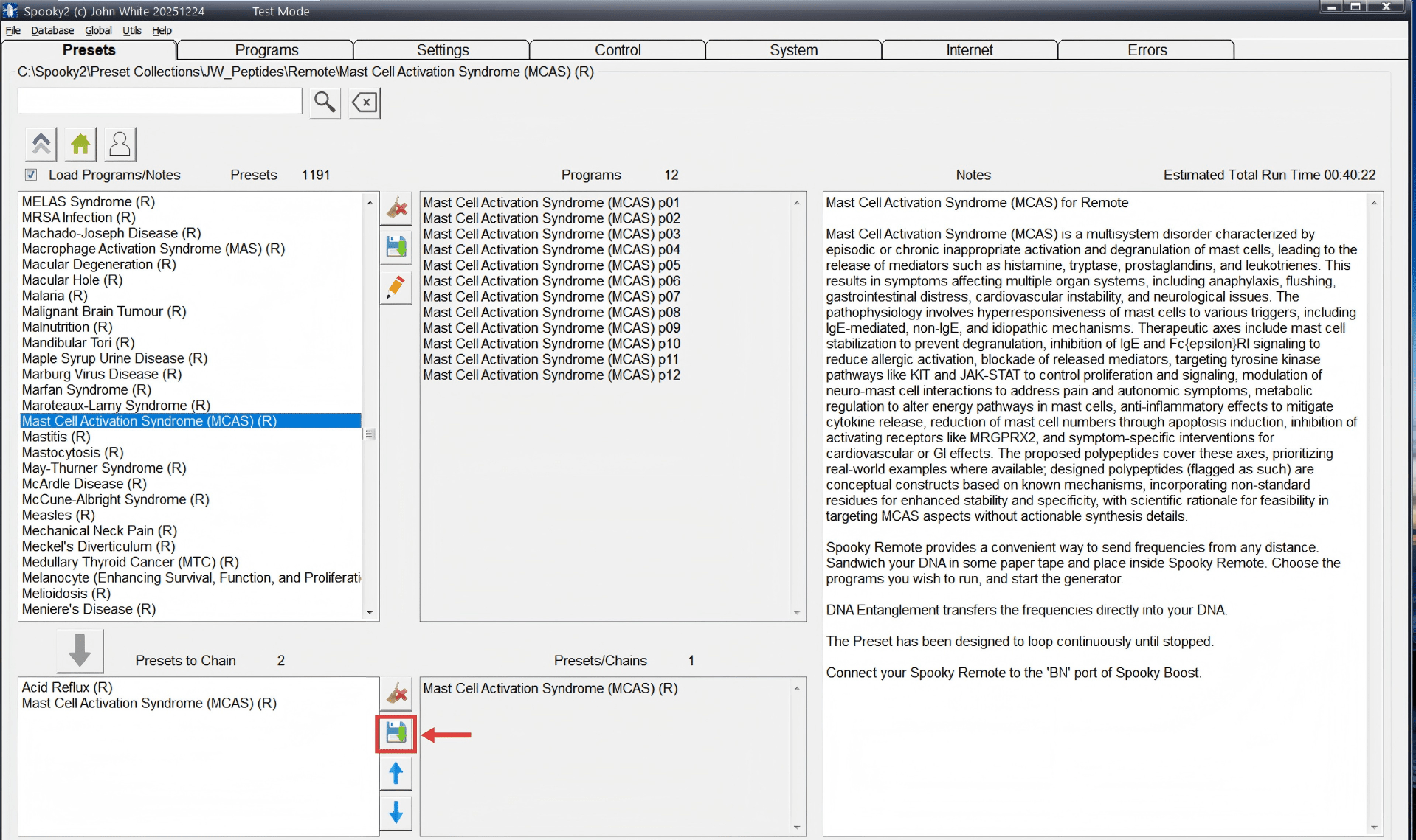Image resolution: width=1416 pixels, height=840 pixels.
Task: Click the clear search backspace icon
Action: tap(365, 102)
